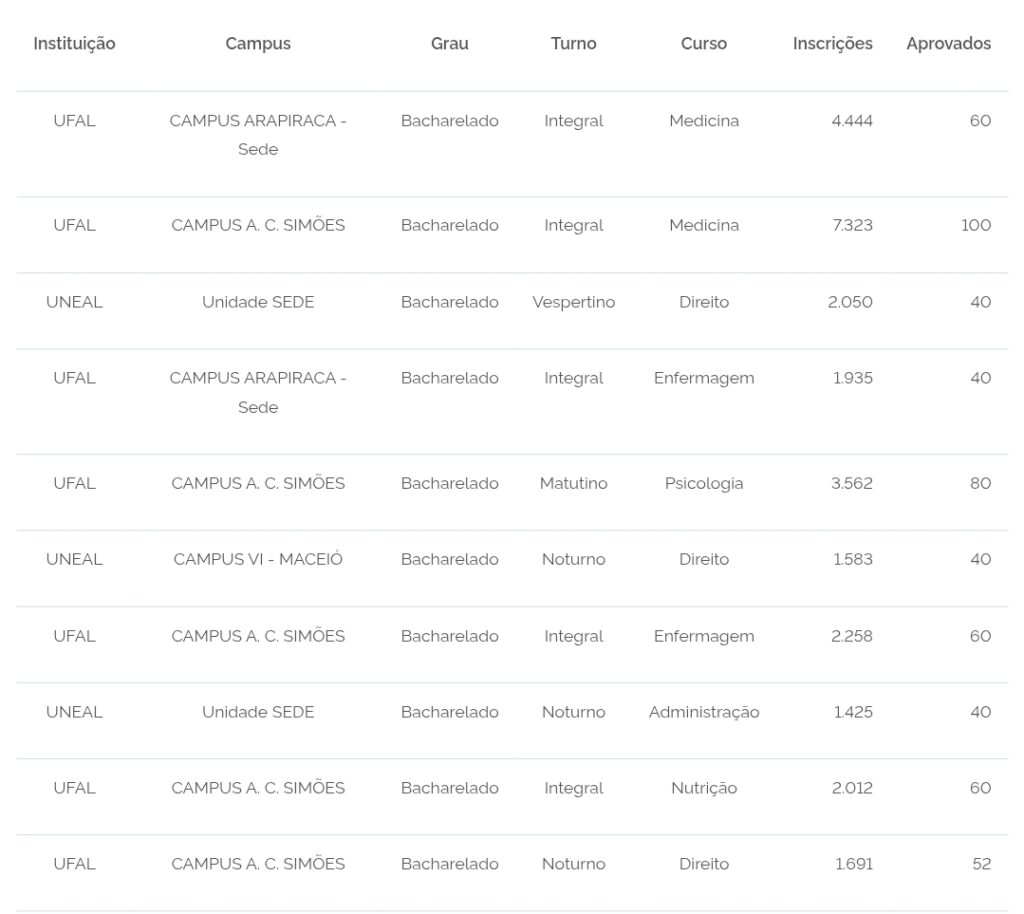Image resolution: width=1024 pixels, height=914 pixels.
Task: Click the 1.425 inscrições value
Action: [x=853, y=712]
